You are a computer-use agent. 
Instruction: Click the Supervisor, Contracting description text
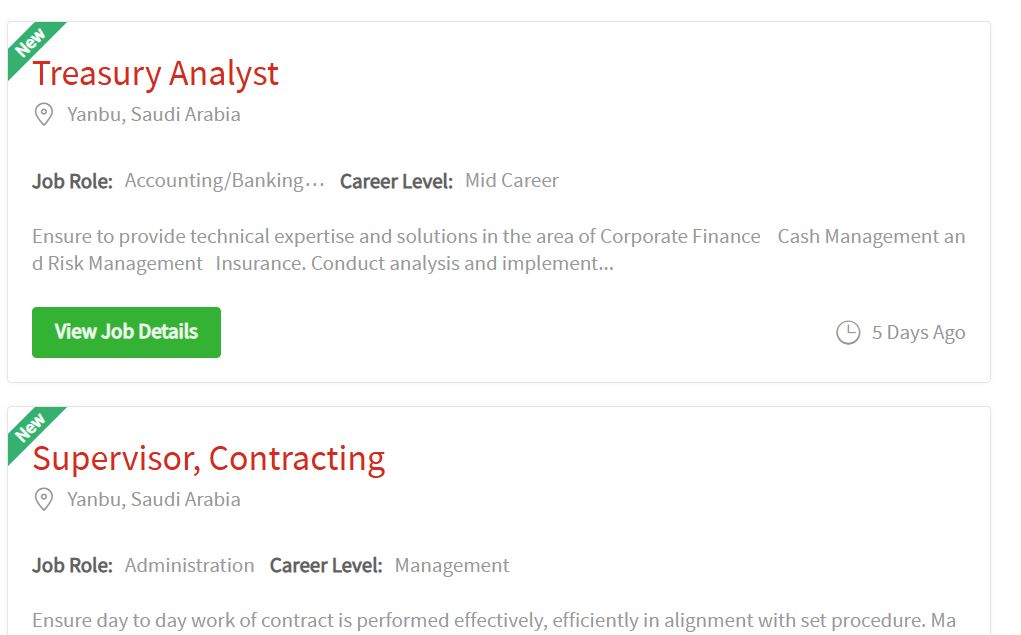494,621
